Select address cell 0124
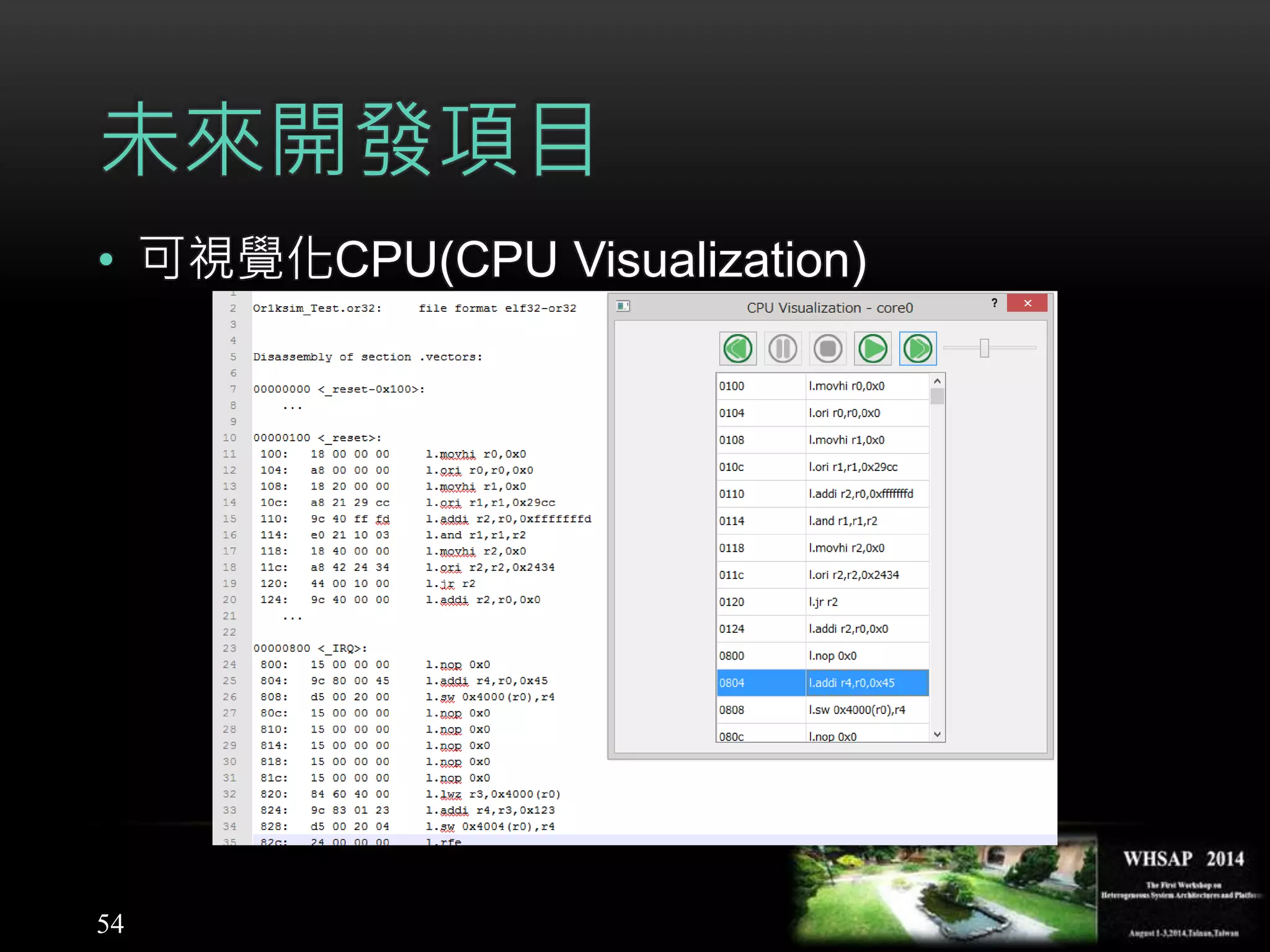This screenshot has height=952, width=1270. click(761, 629)
